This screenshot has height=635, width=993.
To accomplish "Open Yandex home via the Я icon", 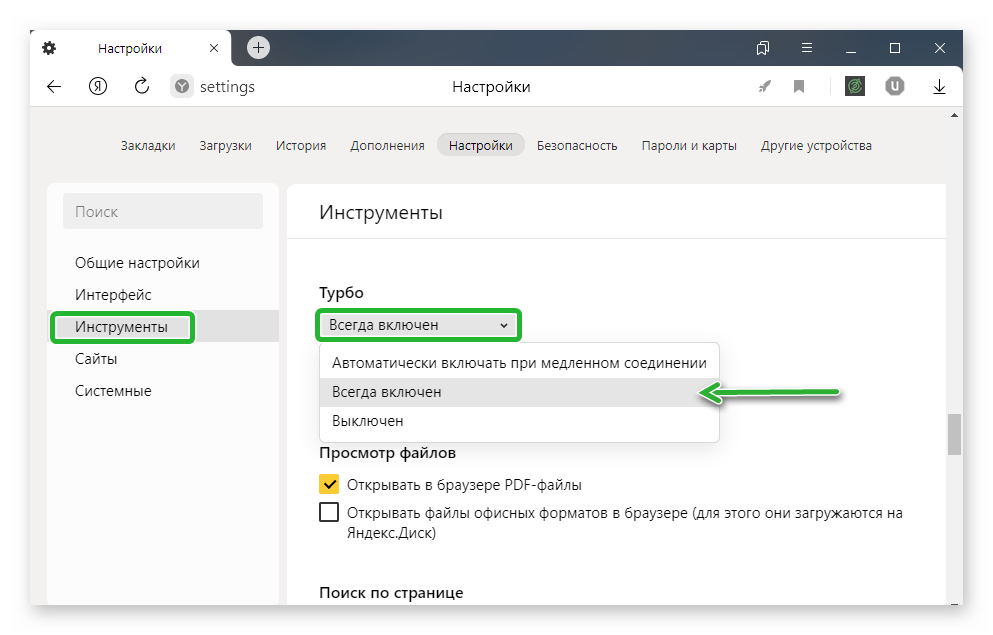I will pyautogui.click(x=98, y=86).
